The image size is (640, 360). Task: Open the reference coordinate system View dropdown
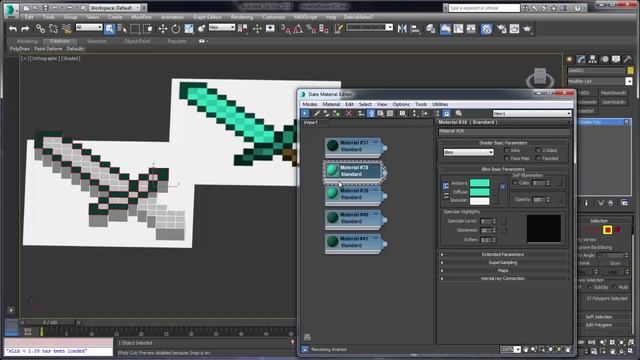(x=222, y=27)
